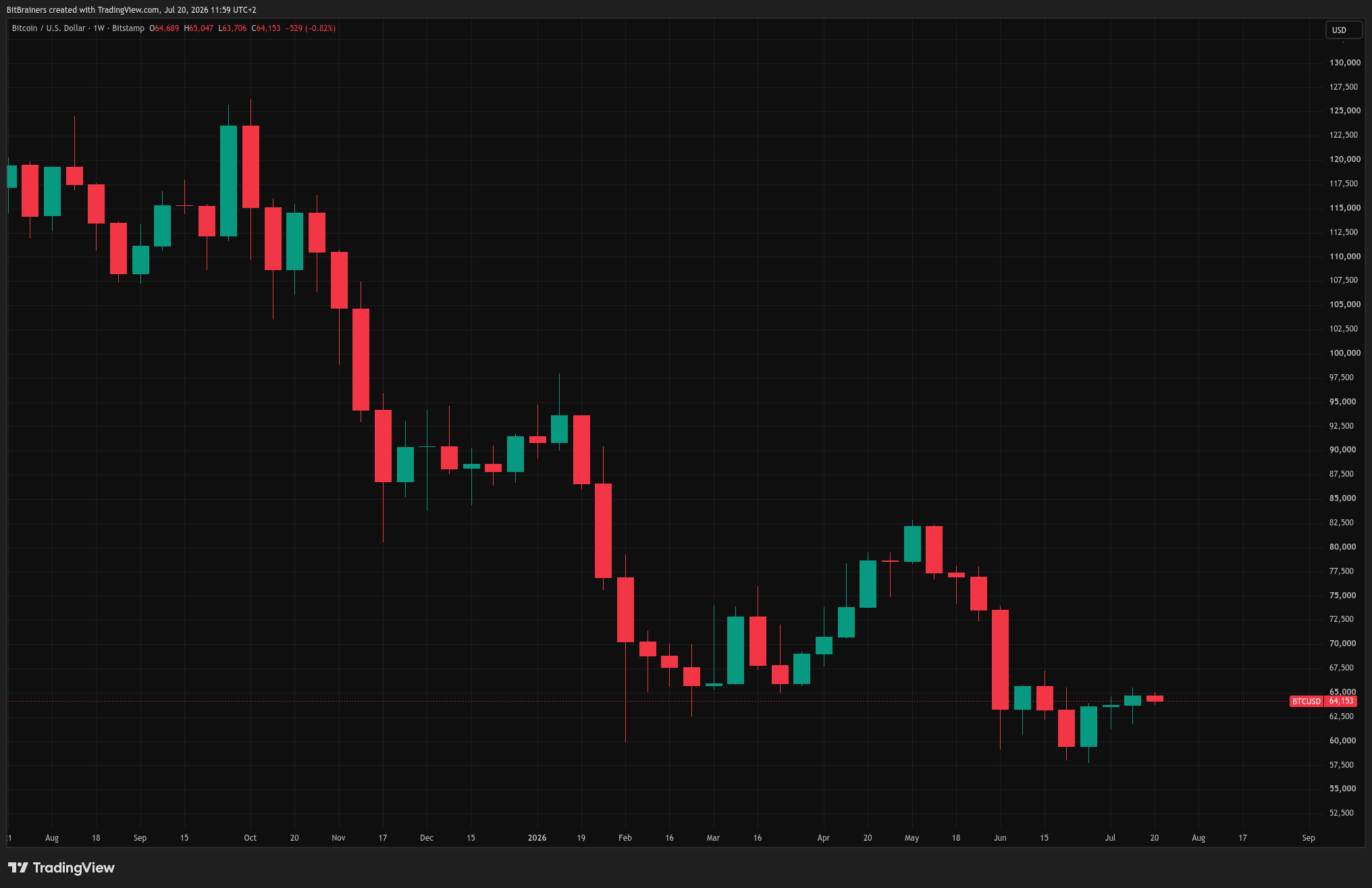
Task: Click the open value O64,689
Action: pyautogui.click(x=164, y=28)
